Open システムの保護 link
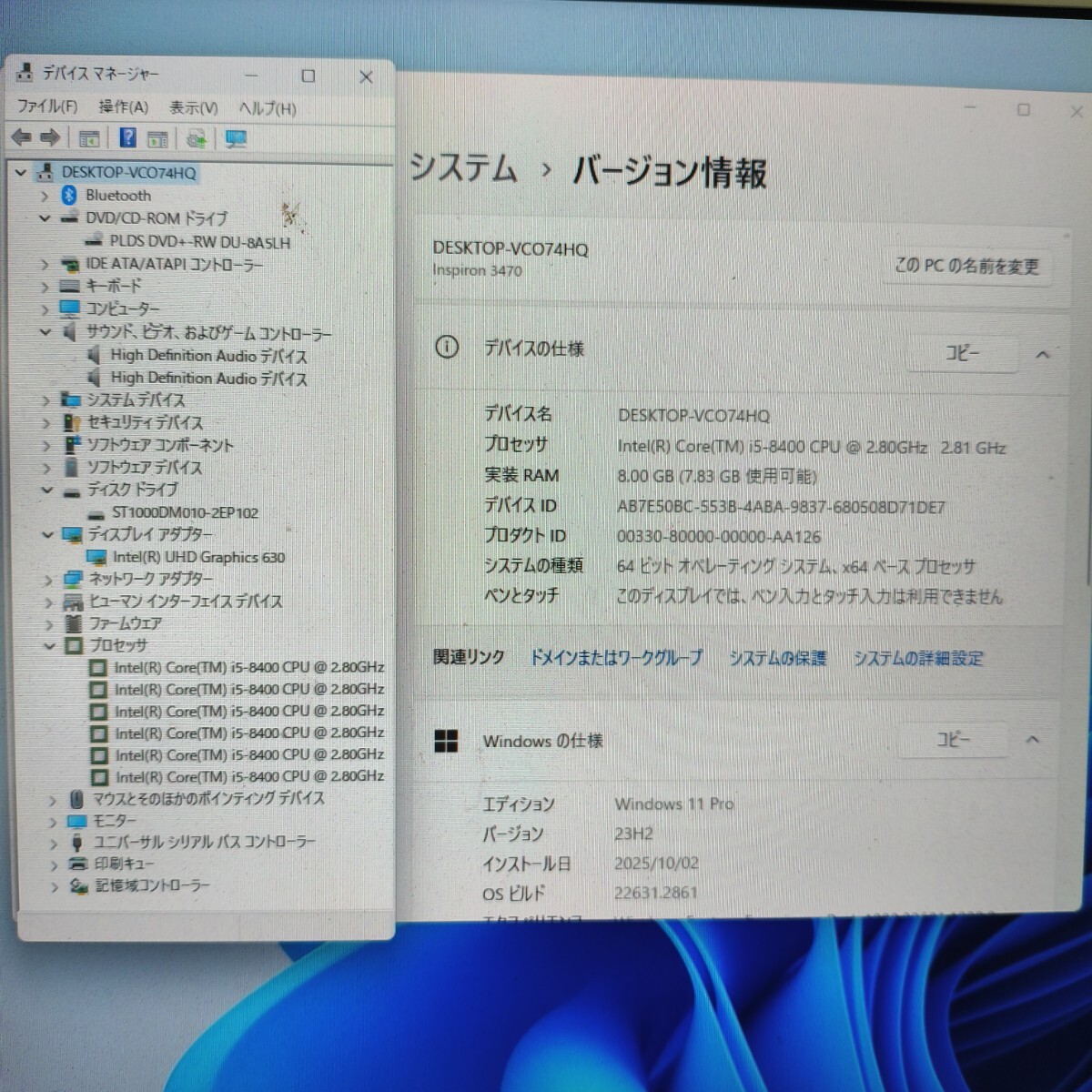The width and height of the screenshot is (1092, 1092). coord(777,658)
